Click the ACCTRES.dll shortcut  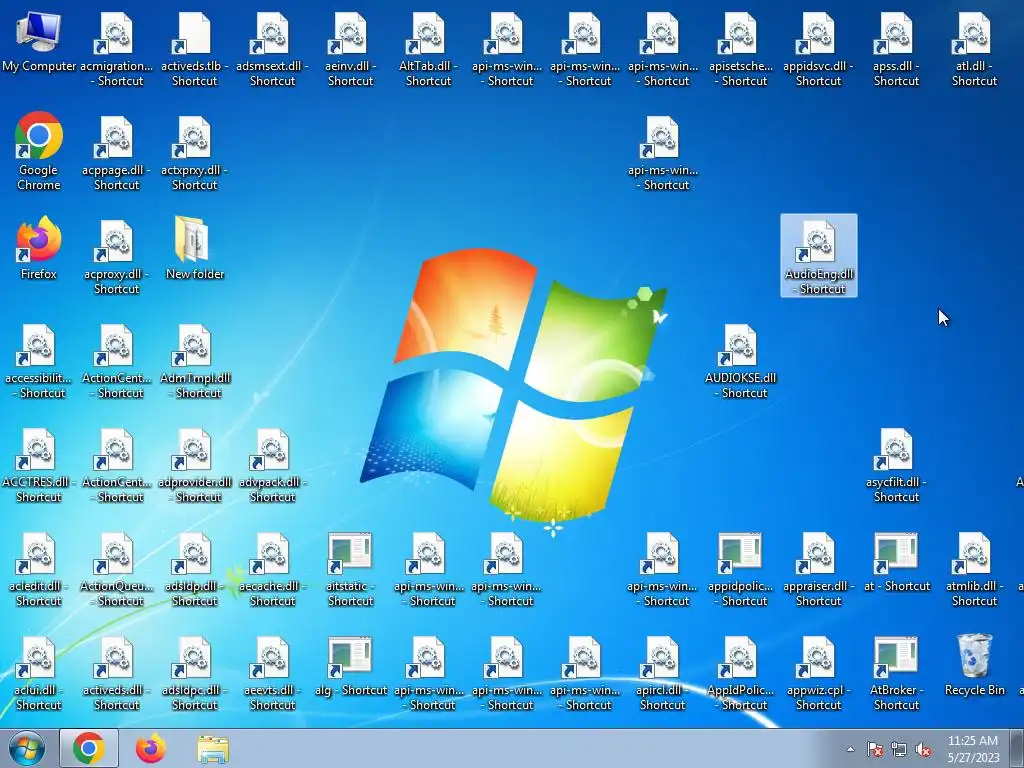point(39,466)
